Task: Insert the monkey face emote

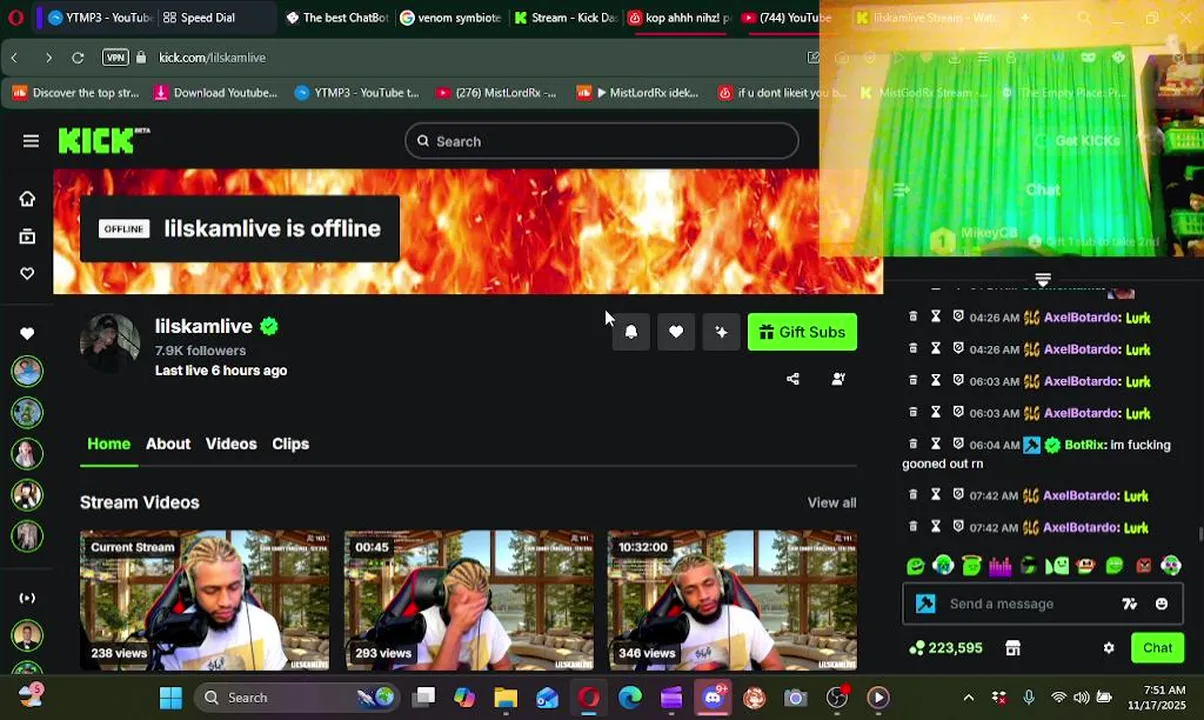Action: pos(1086,566)
